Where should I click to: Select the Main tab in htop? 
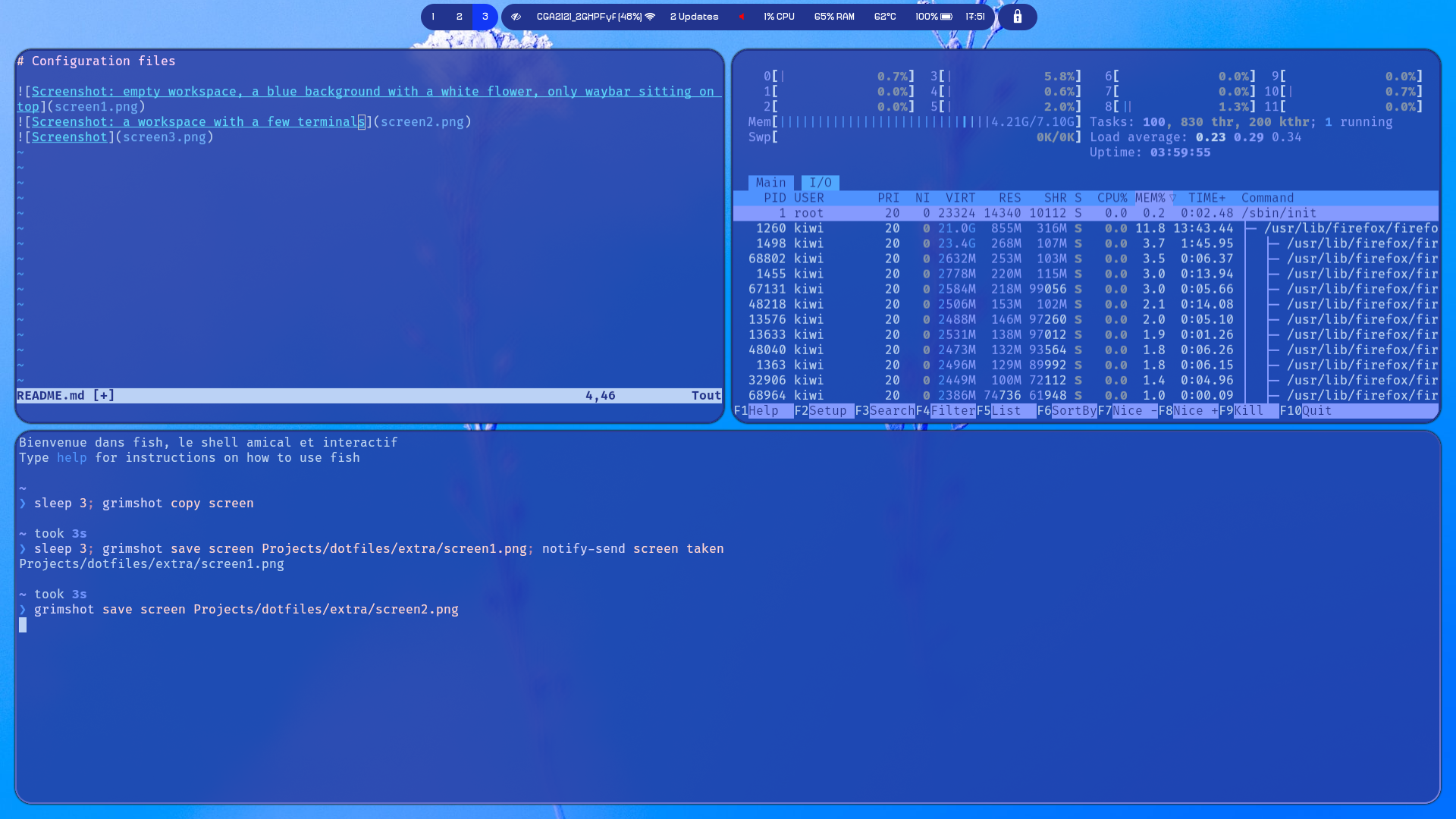770,183
